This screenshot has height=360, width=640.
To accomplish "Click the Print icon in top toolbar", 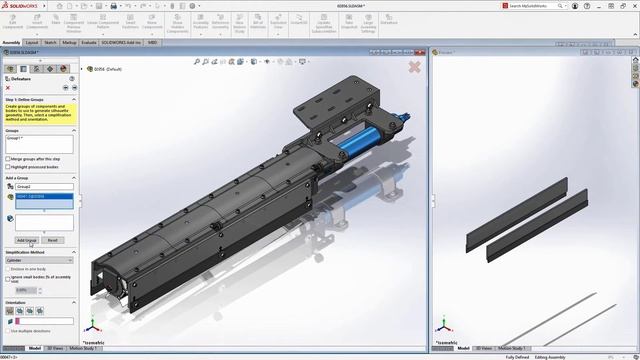I will point(113,6).
